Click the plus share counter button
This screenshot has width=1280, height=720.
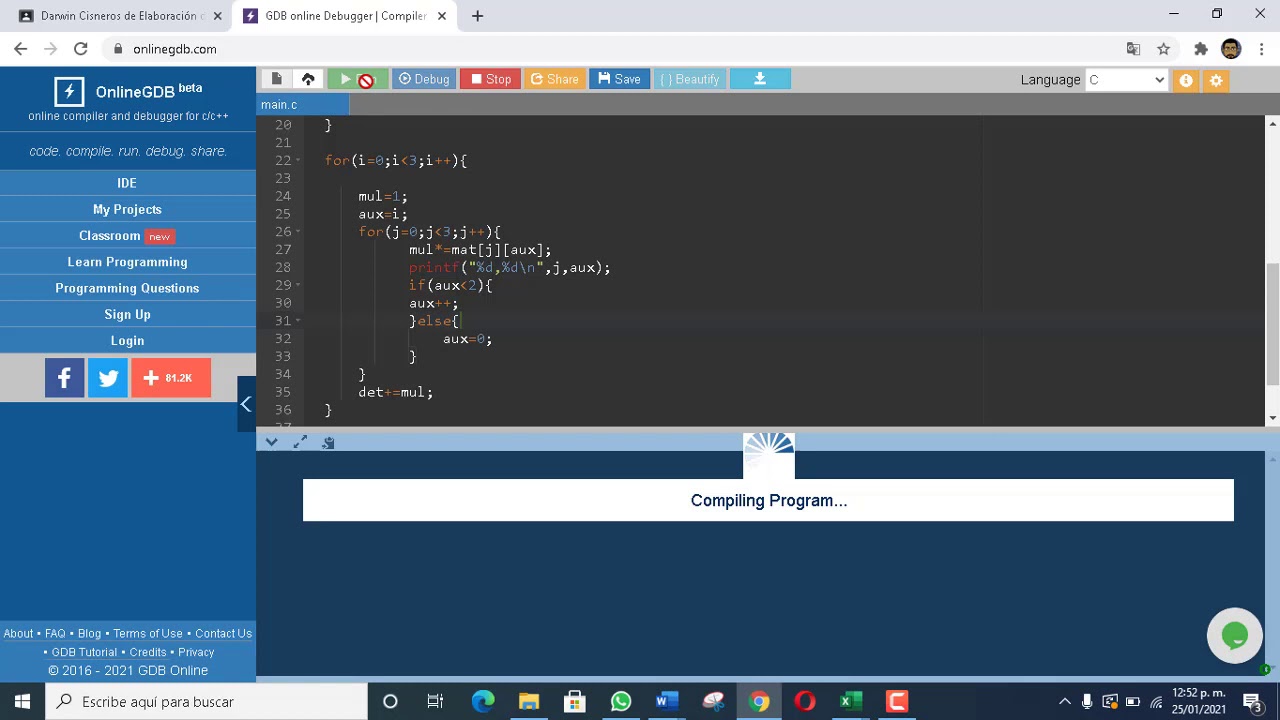click(x=171, y=378)
